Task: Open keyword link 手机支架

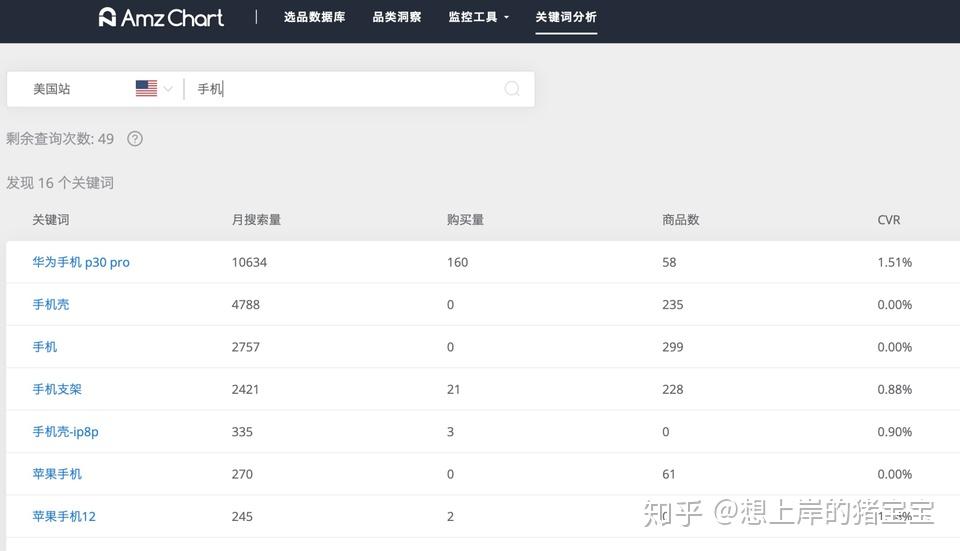Action: (x=57, y=389)
